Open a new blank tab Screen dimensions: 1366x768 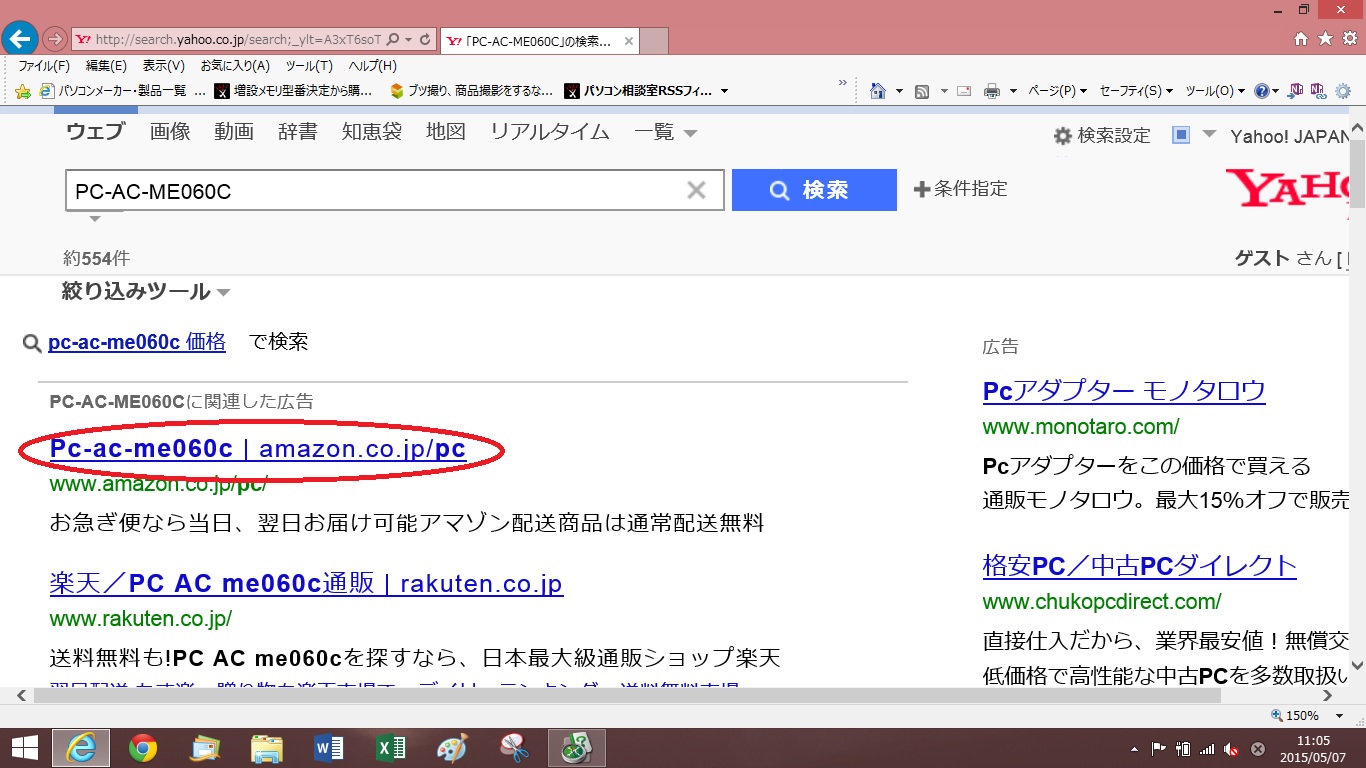[x=653, y=41]
